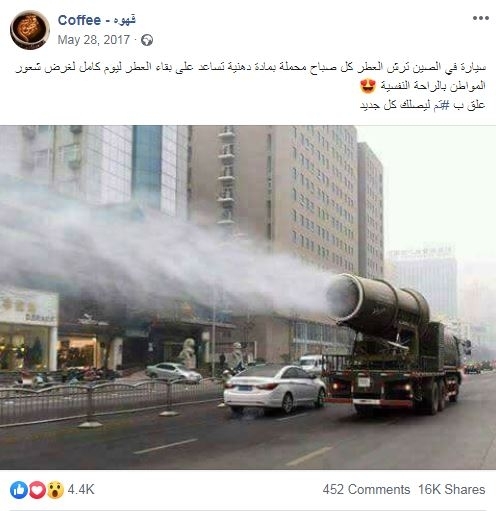Image resolution: width=496 pixels, height=511 pixels.
Task: Open the mist cannon truck photo
Action: point(248,297)
